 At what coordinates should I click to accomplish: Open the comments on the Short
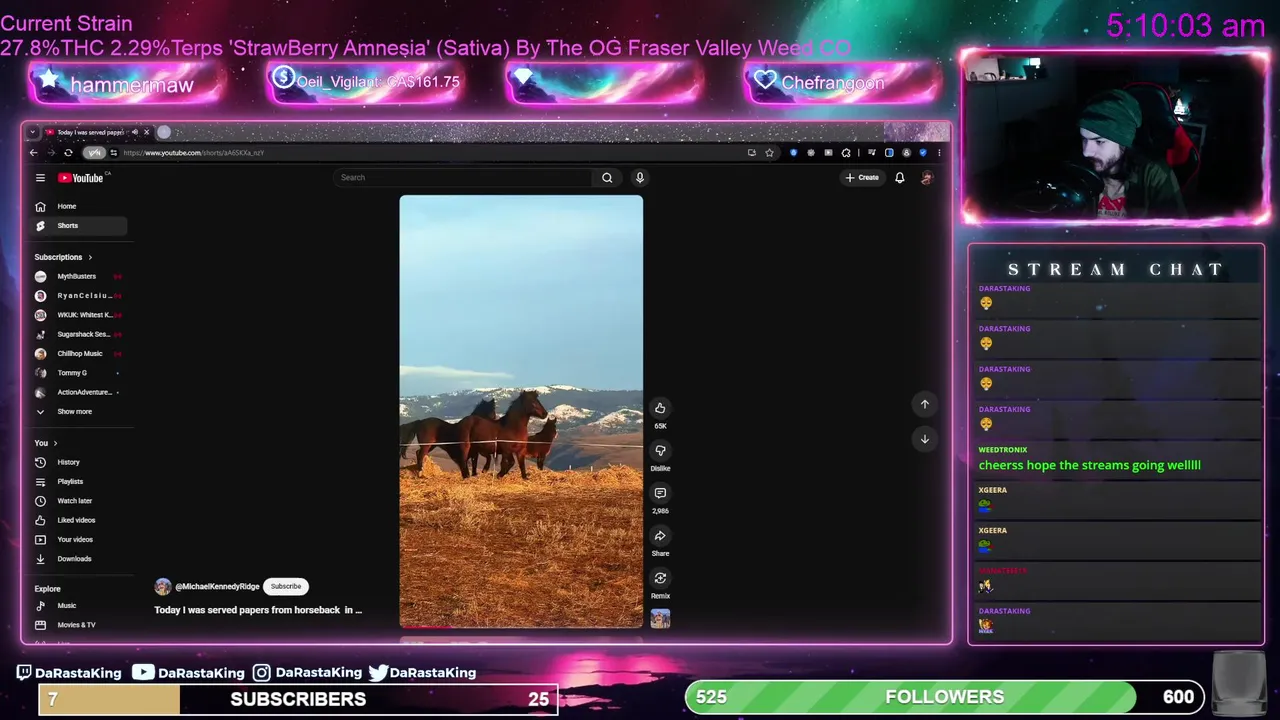660,493
